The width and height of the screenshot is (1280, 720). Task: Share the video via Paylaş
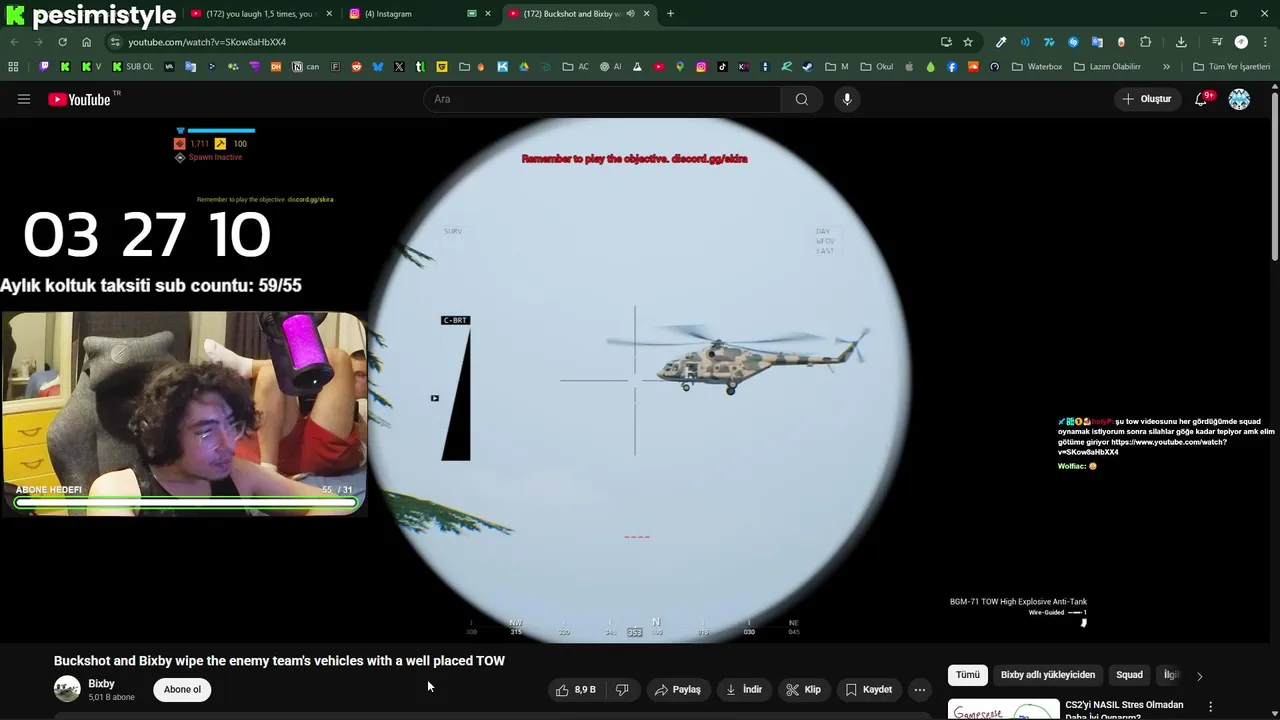pos(678,689)
